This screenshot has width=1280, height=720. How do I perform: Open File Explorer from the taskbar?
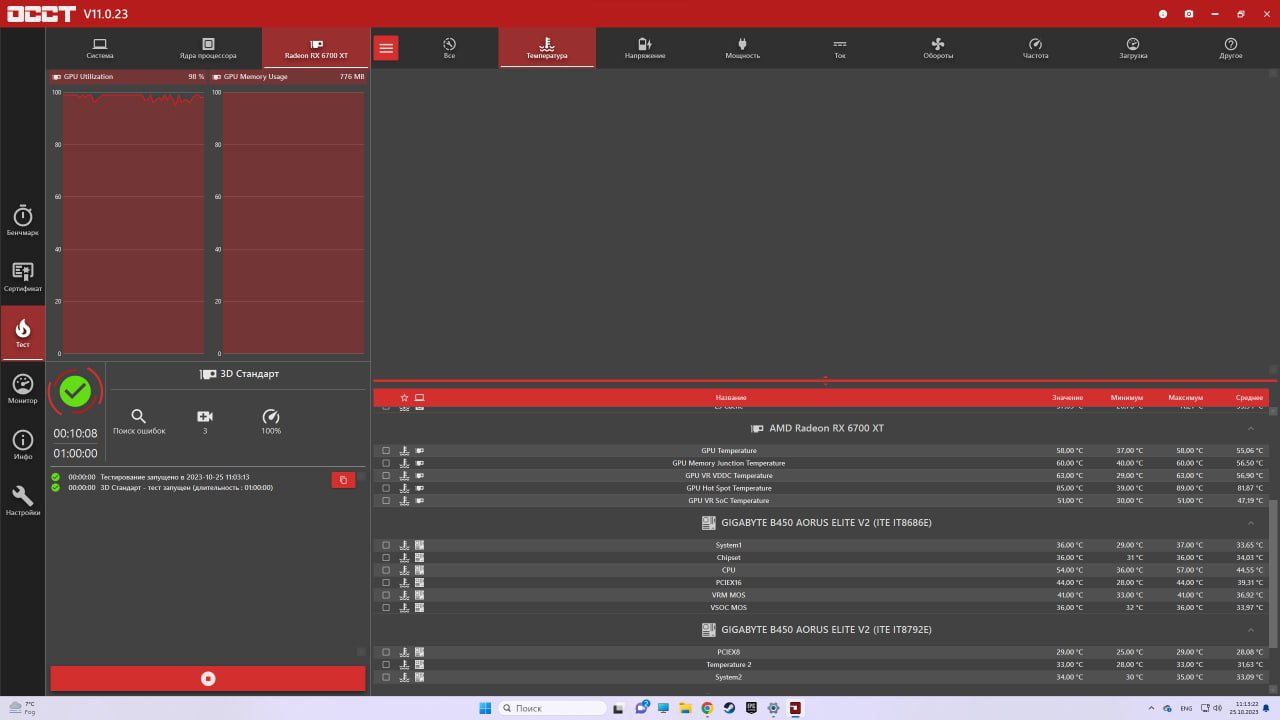click(685, 708)
